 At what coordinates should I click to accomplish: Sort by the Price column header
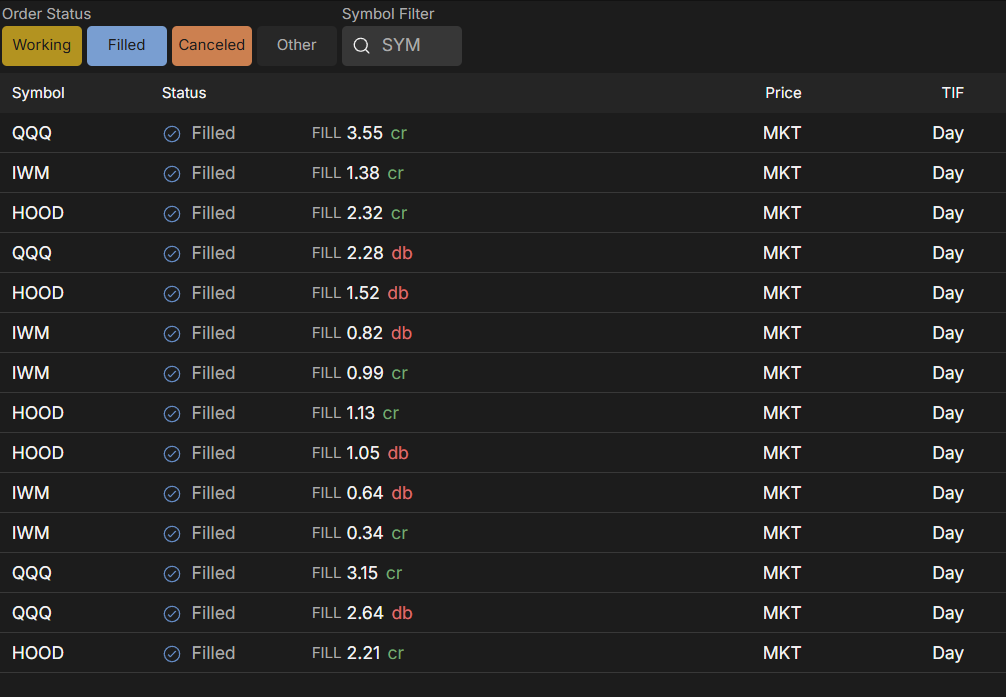[783, 93]
